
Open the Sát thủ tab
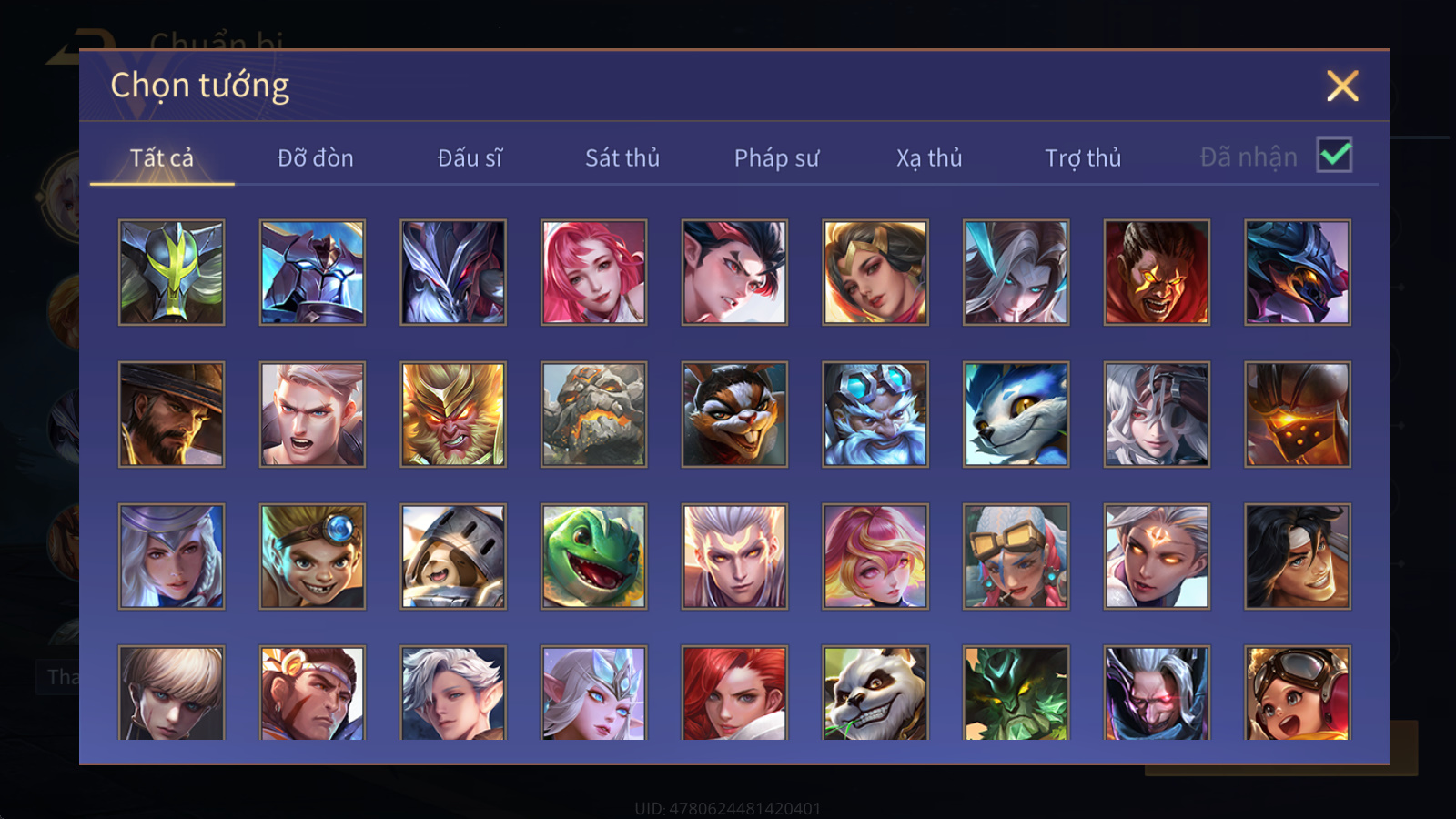[x=622, y=157]
